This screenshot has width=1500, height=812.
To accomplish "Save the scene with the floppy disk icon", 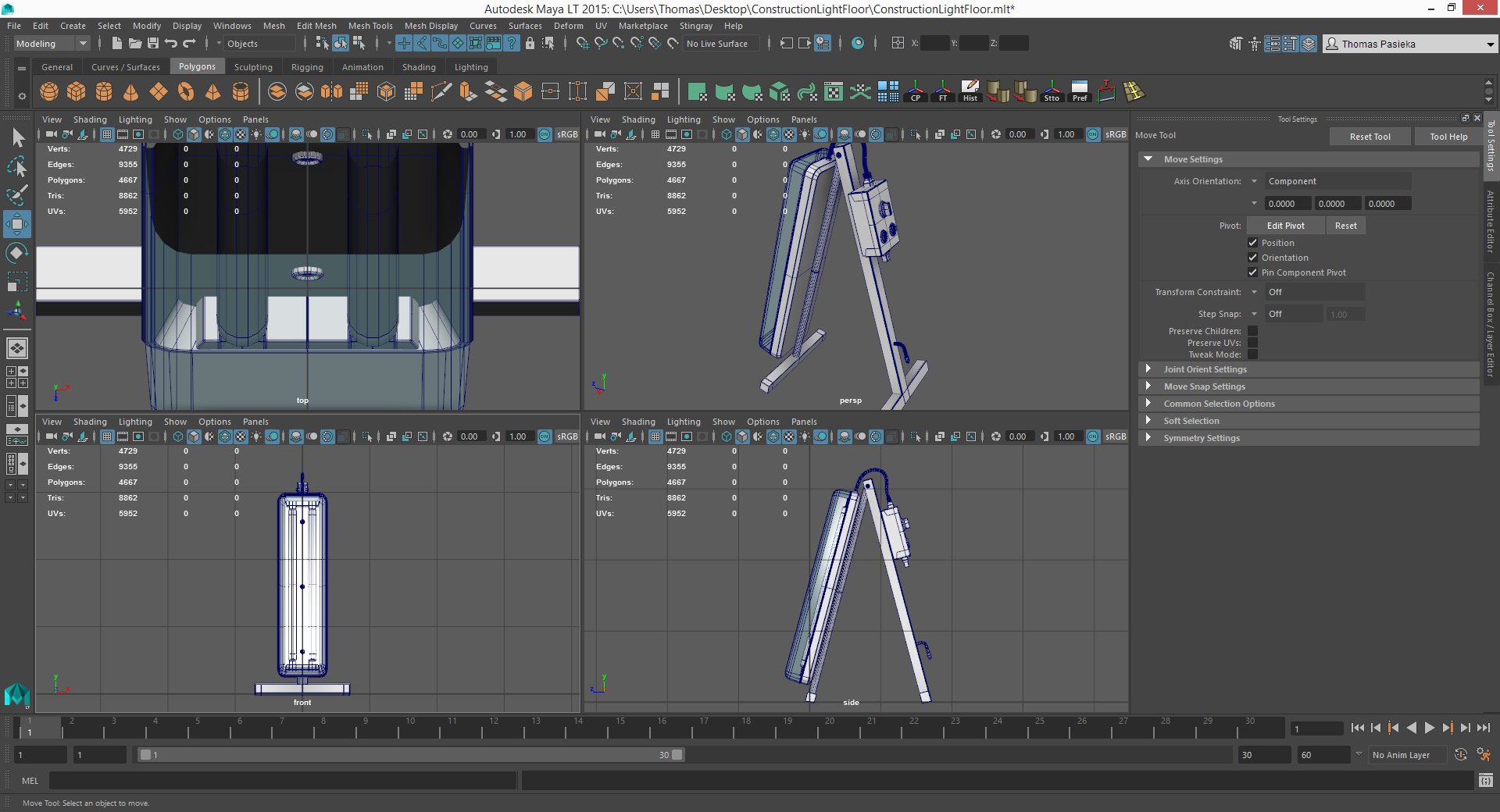I will [x=153, y=44].
